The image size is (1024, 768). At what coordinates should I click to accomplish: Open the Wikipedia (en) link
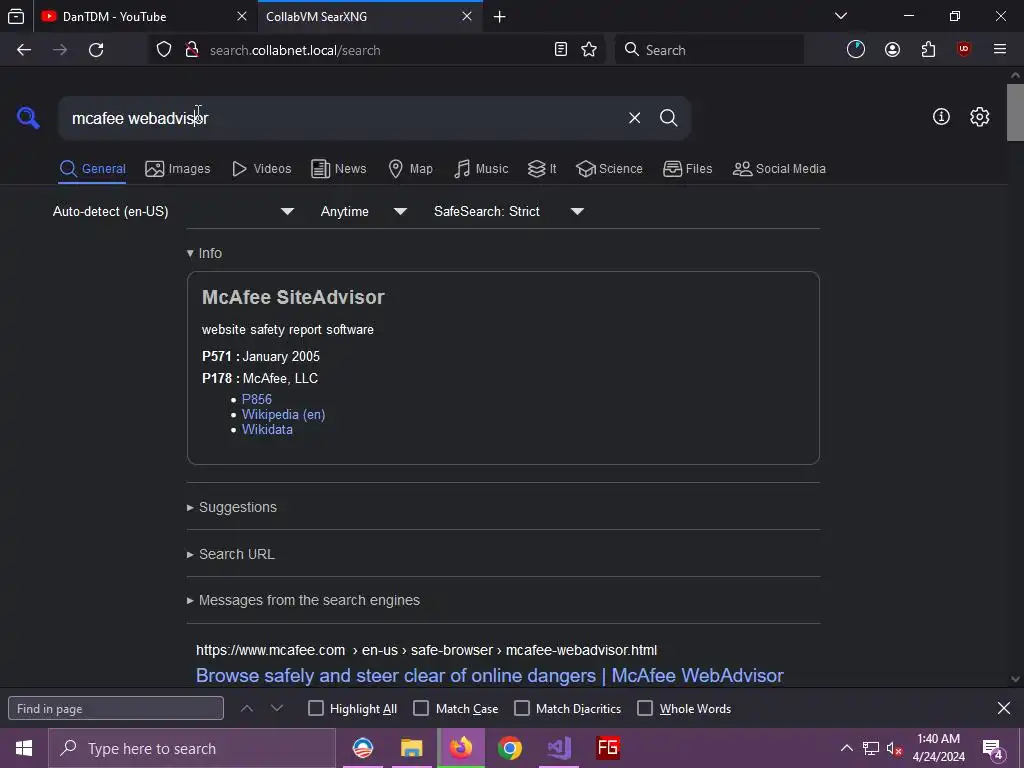click(x=283, y=415)
